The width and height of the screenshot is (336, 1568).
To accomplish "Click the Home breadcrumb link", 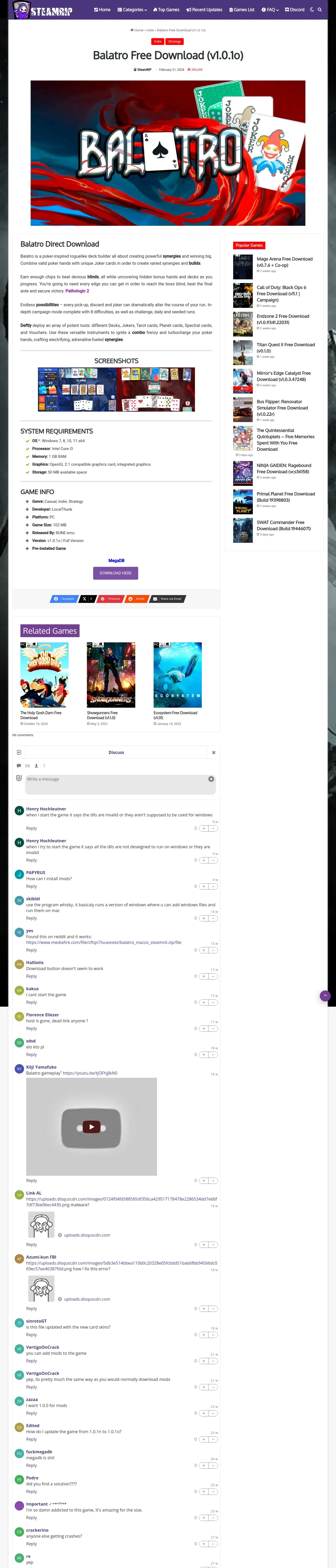I will pos(137,30).
